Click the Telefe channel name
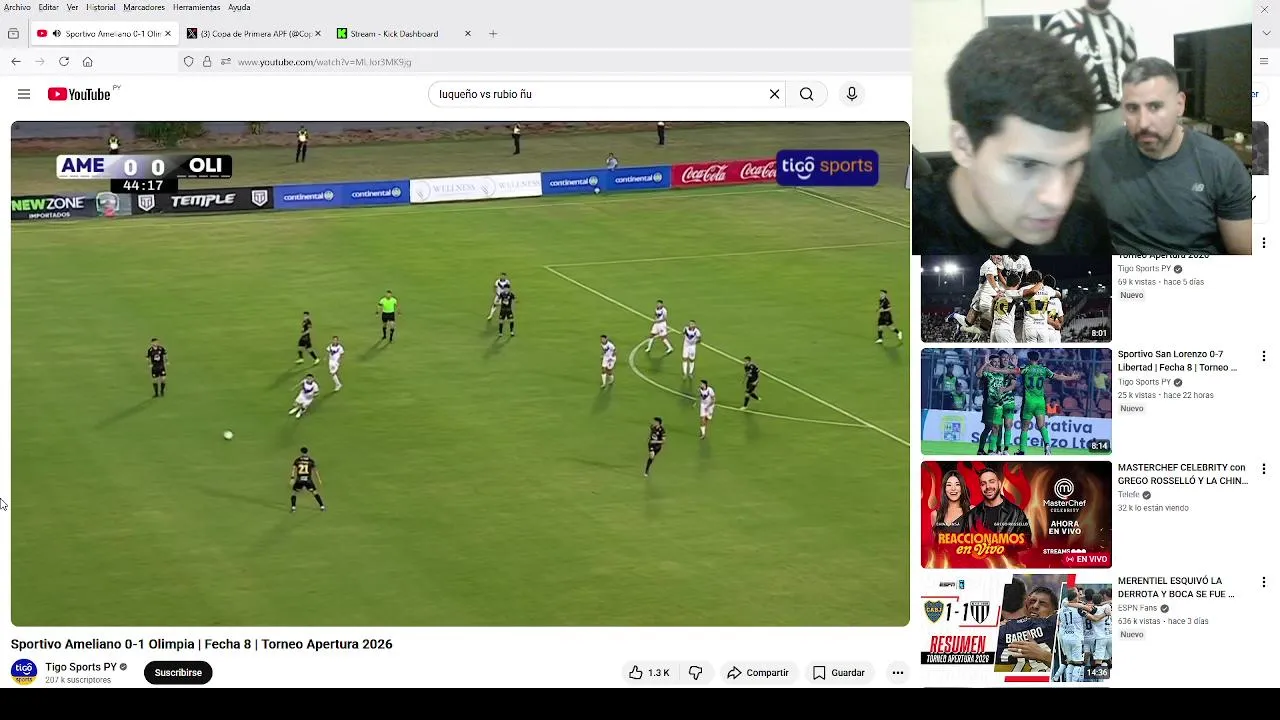 click(1128, 495)
